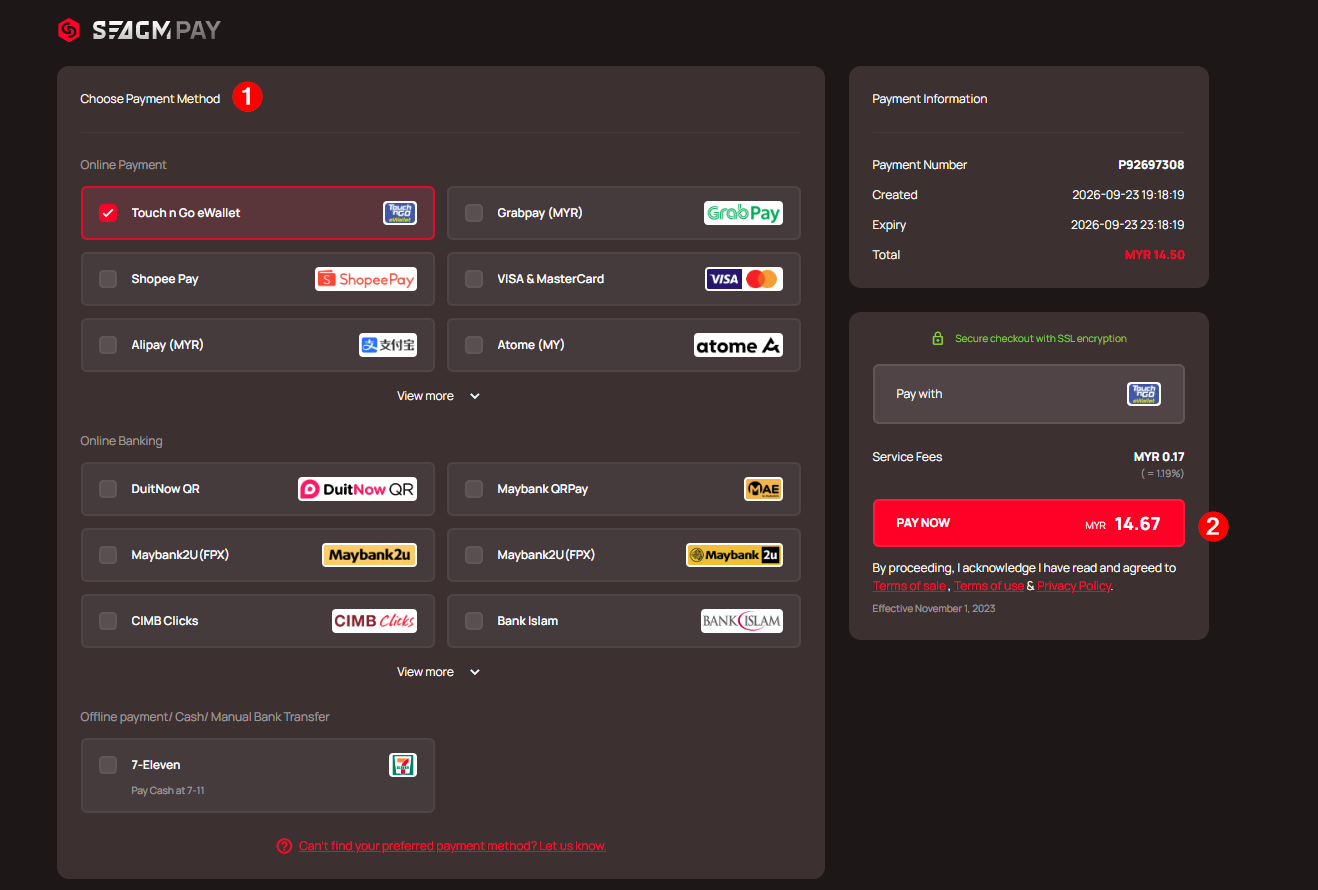Tick the Maybank QRPay checkbox
The width and height of the screenshot is (1318, 890).
tap(474, 489)
